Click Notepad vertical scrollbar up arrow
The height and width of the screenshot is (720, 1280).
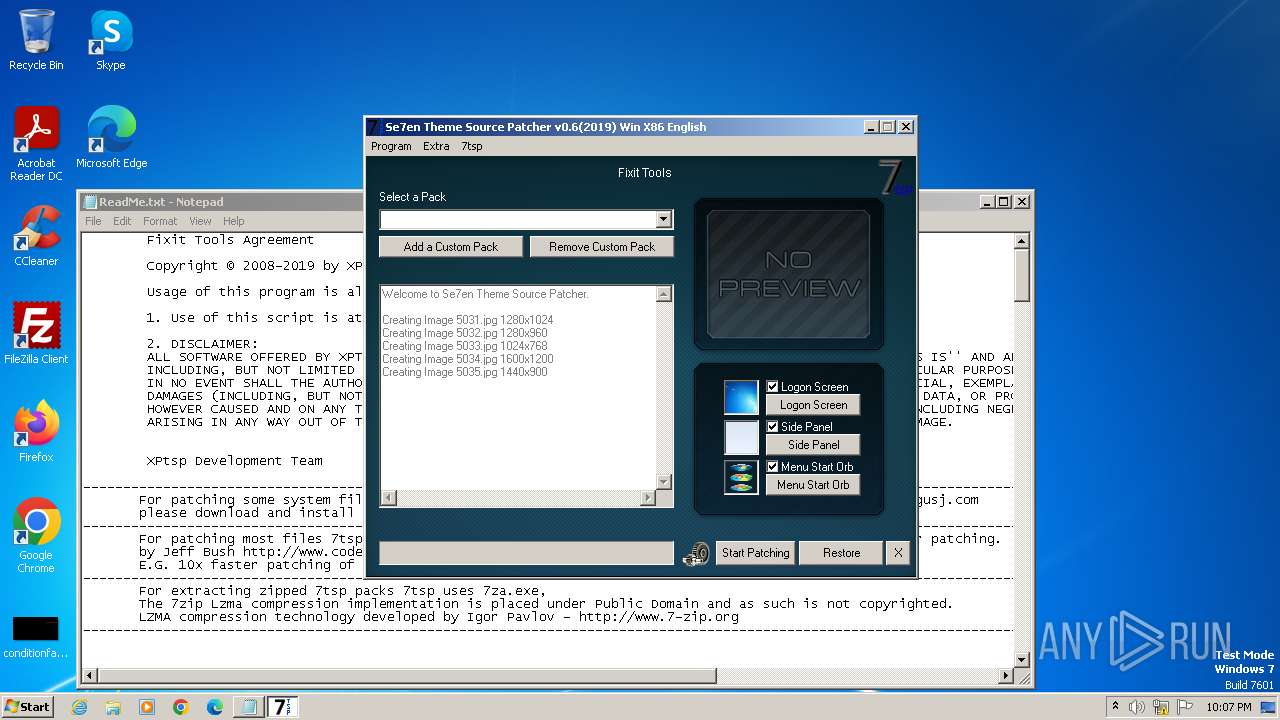1021,241
